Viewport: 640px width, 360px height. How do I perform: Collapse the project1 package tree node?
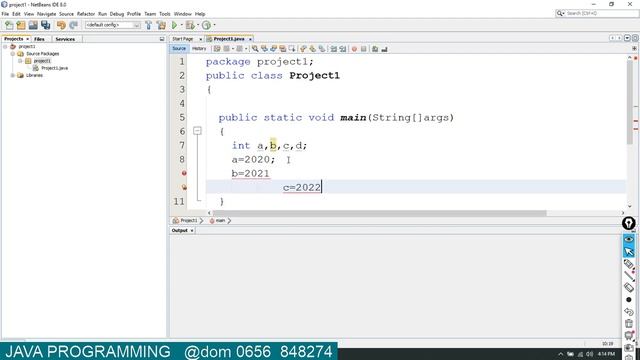[20, 61]
